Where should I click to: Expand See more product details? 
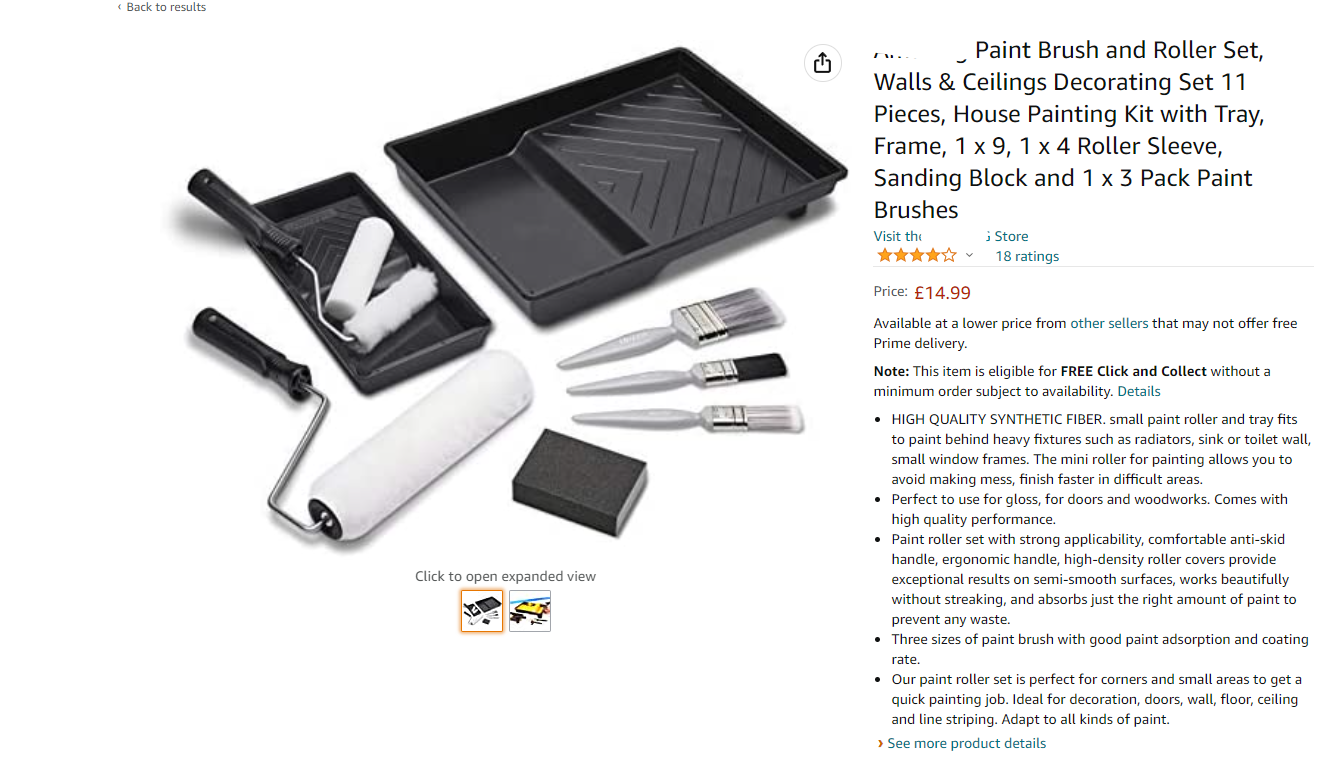(x=966, y=743)
